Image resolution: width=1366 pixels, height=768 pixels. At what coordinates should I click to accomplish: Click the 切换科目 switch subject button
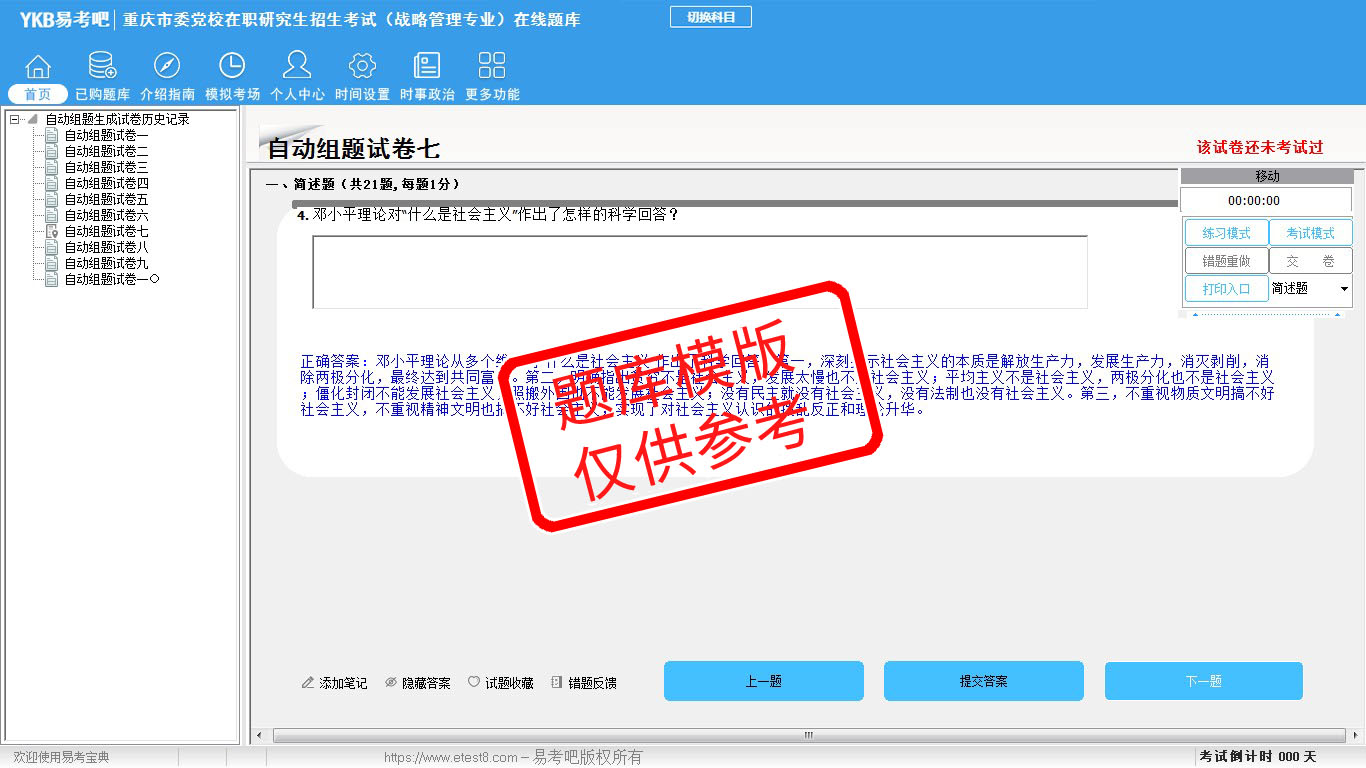(x=710, y=17)
